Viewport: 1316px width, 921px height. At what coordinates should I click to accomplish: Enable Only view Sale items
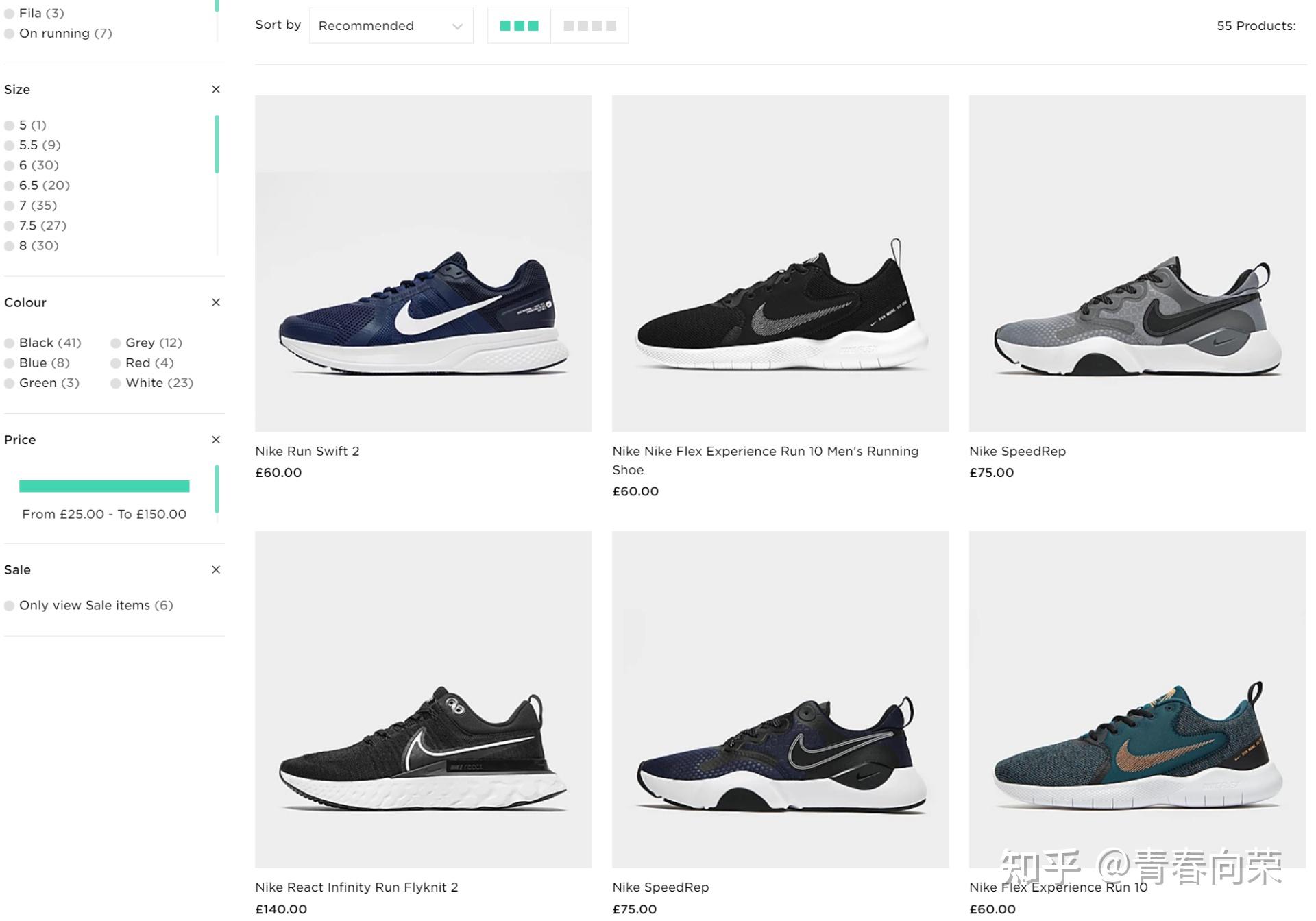pyautogui.click(x=89, y=605)
